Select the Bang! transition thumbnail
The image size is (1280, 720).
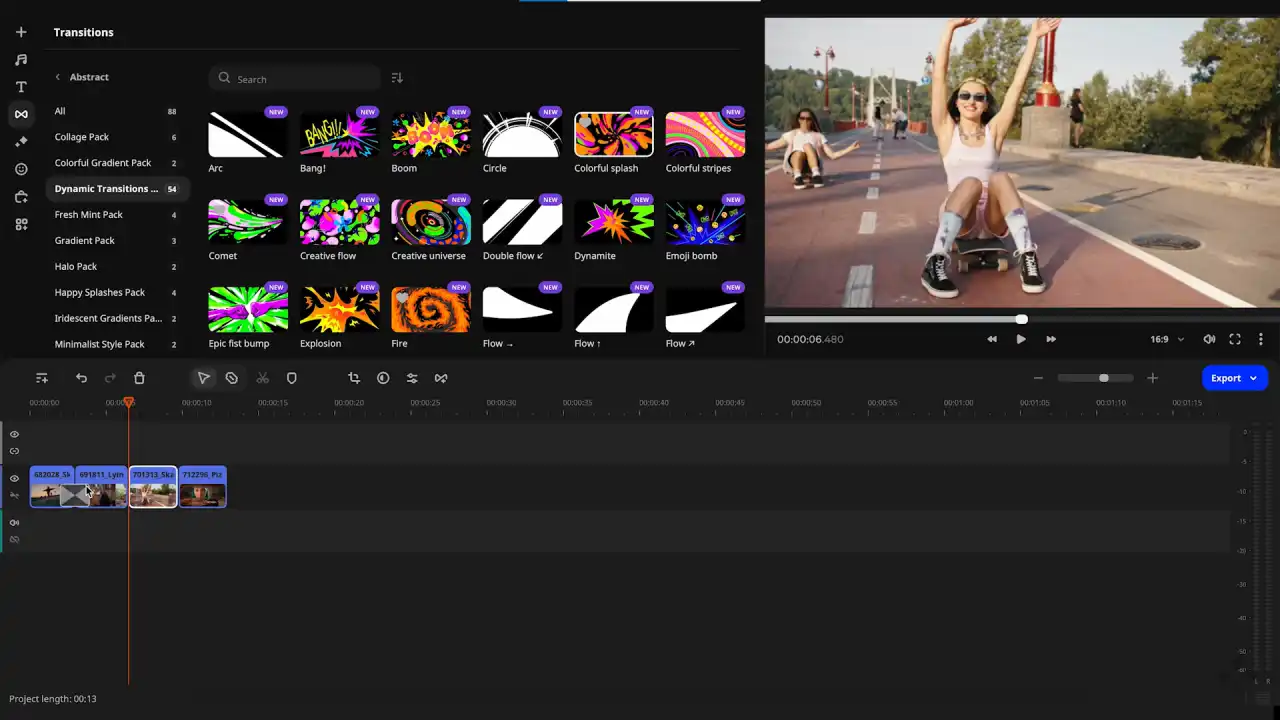click(340, 134)
